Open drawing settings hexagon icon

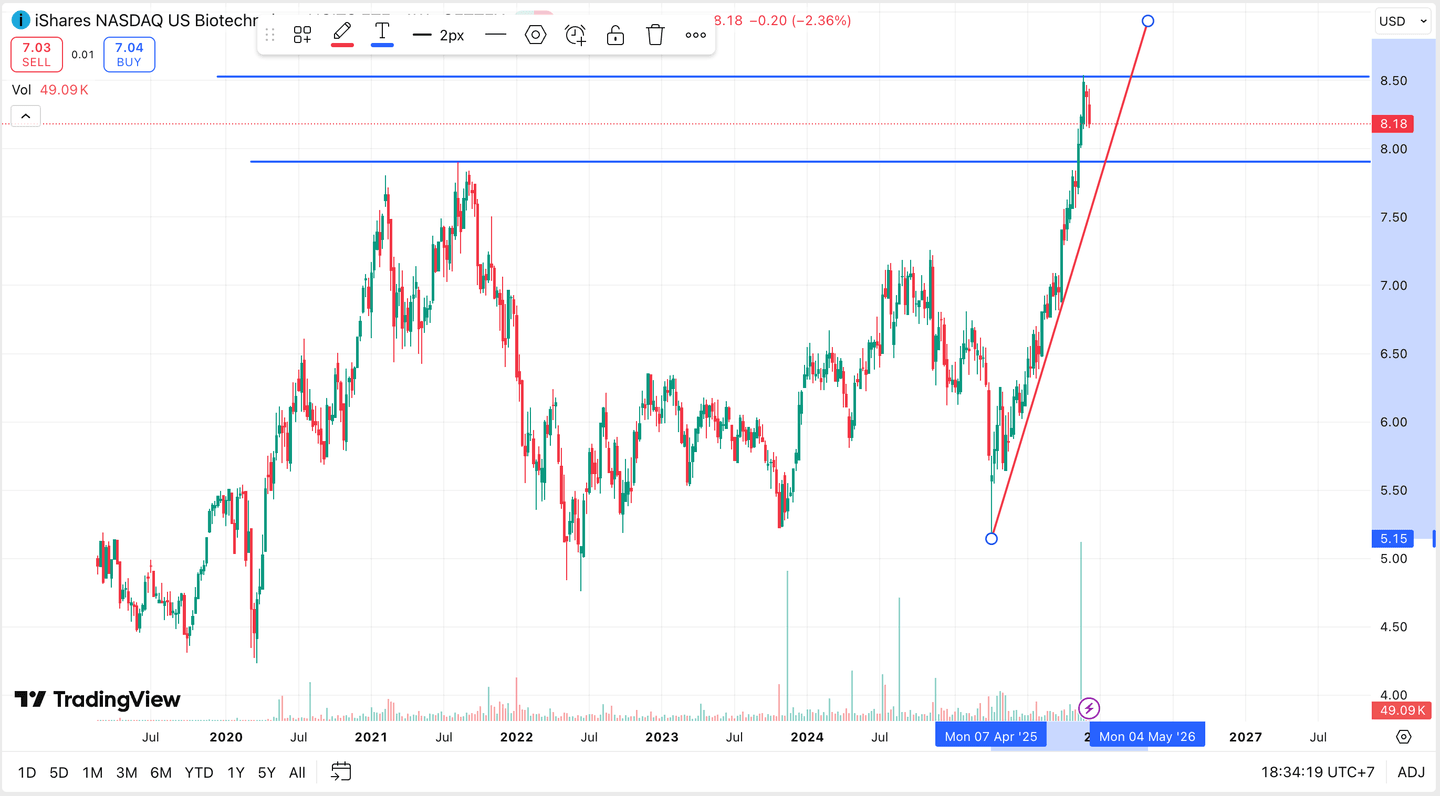click(x=536, y=35)
